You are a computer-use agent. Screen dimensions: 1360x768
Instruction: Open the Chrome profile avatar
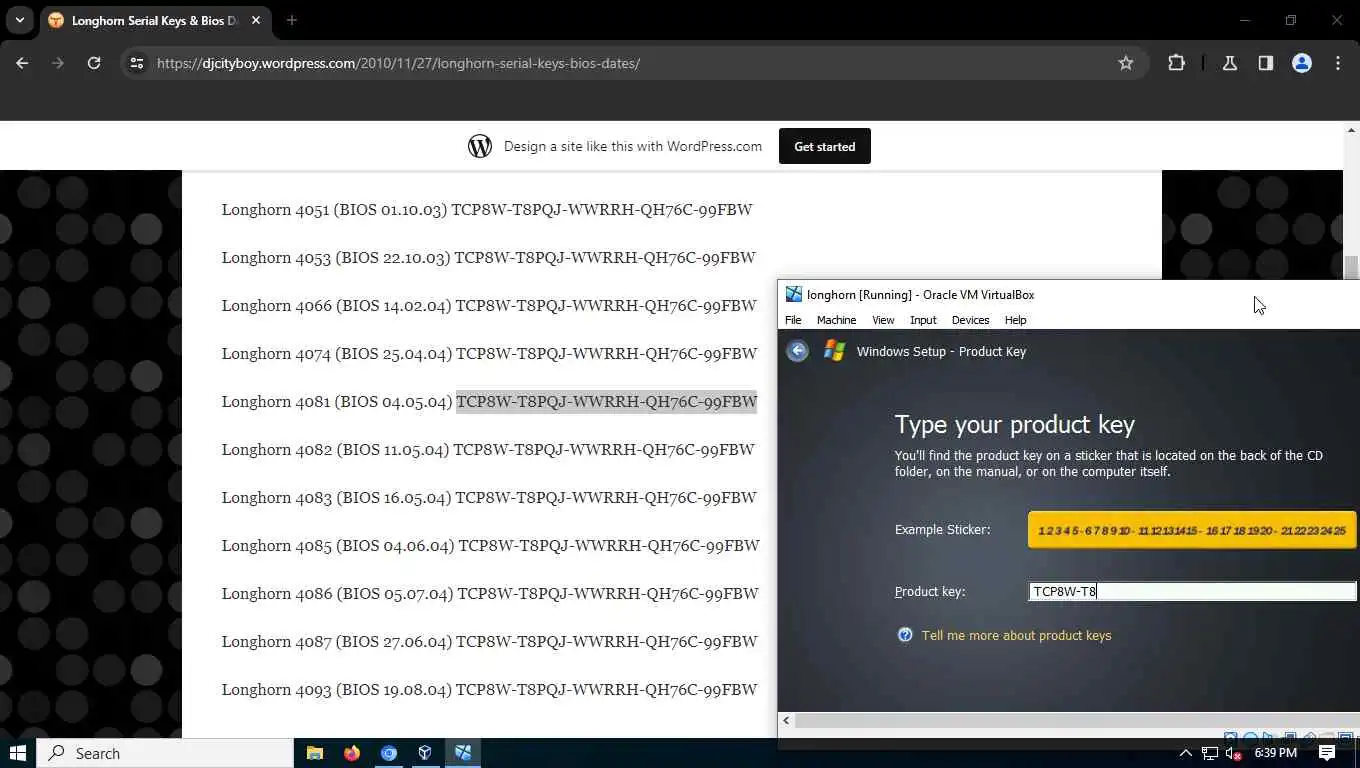click(1302, 63)
